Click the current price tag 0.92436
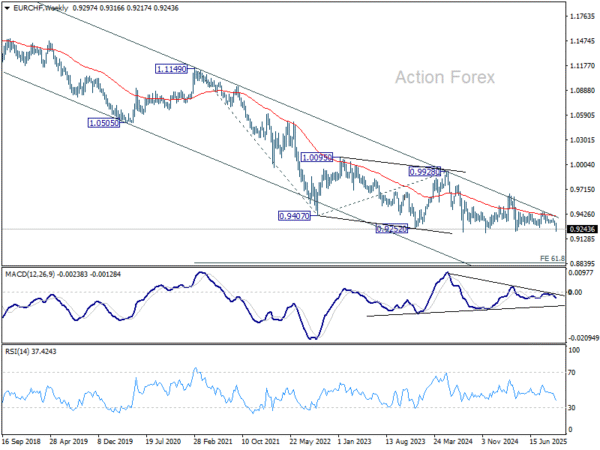The width and height of the screenshot is (600, 450). (x=580, y=230)
